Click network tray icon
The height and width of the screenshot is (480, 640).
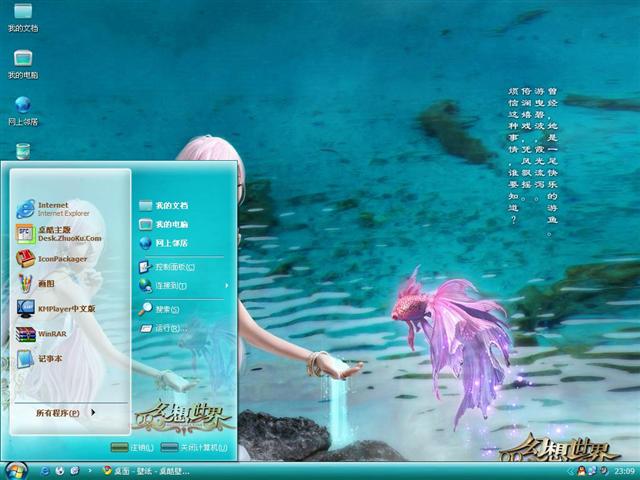point(593,471)
